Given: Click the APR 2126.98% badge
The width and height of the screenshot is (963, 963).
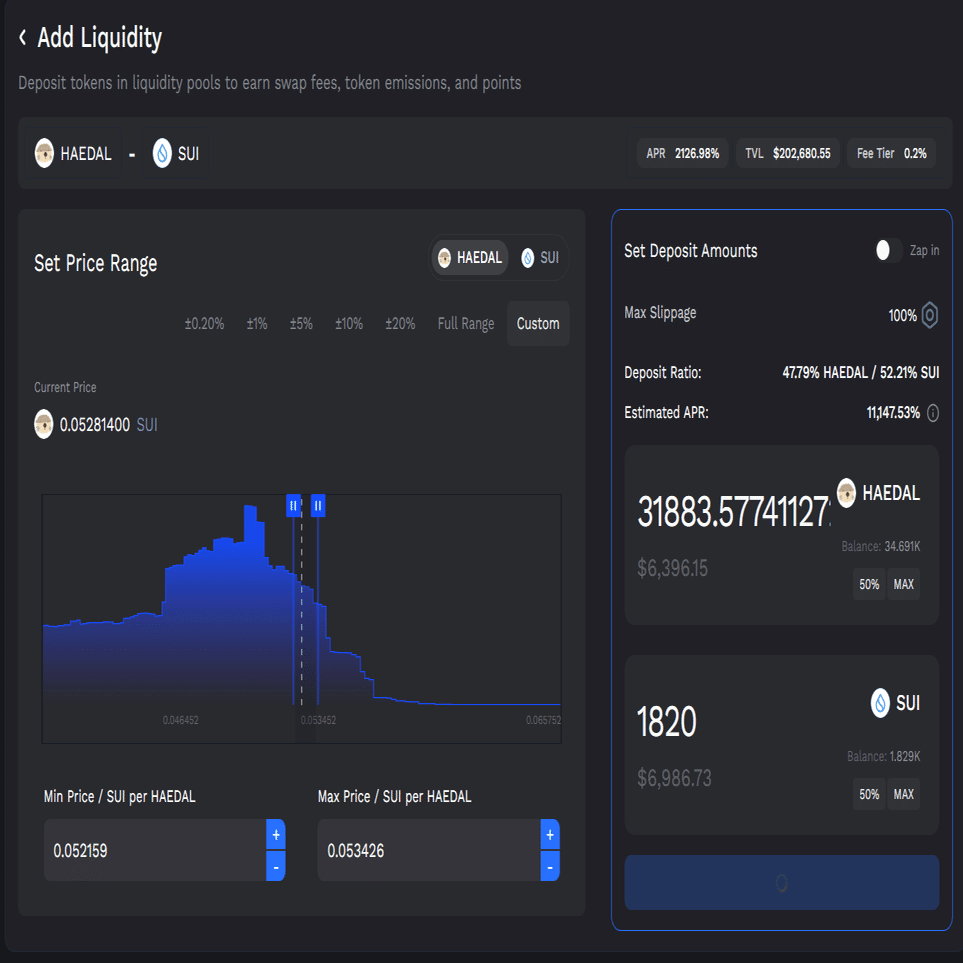Looking at the screenshot, I should [682, 153].
